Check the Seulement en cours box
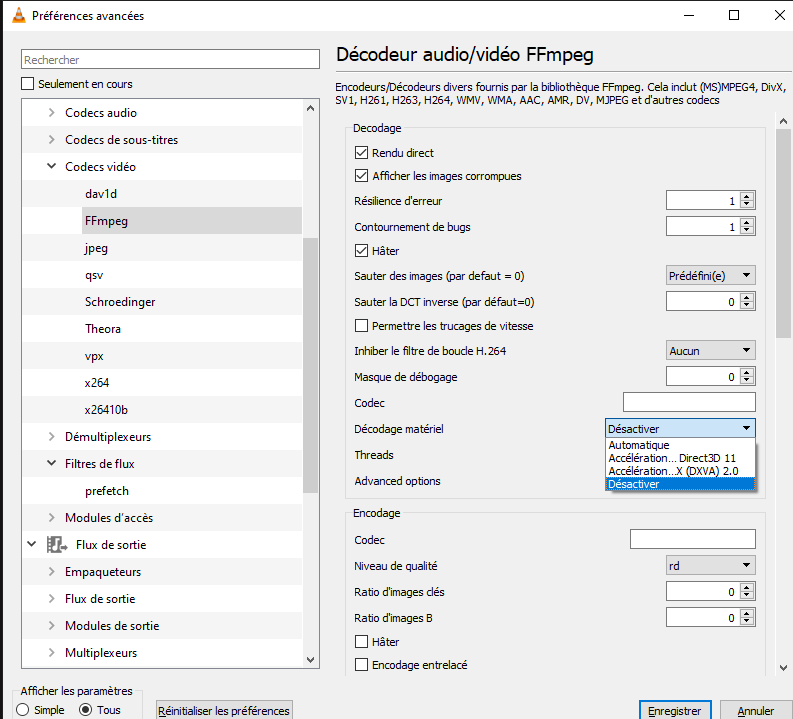 (27, 83)
